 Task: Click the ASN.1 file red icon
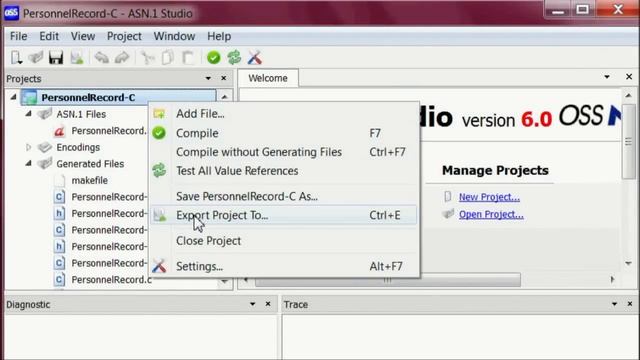coord(60,131)
